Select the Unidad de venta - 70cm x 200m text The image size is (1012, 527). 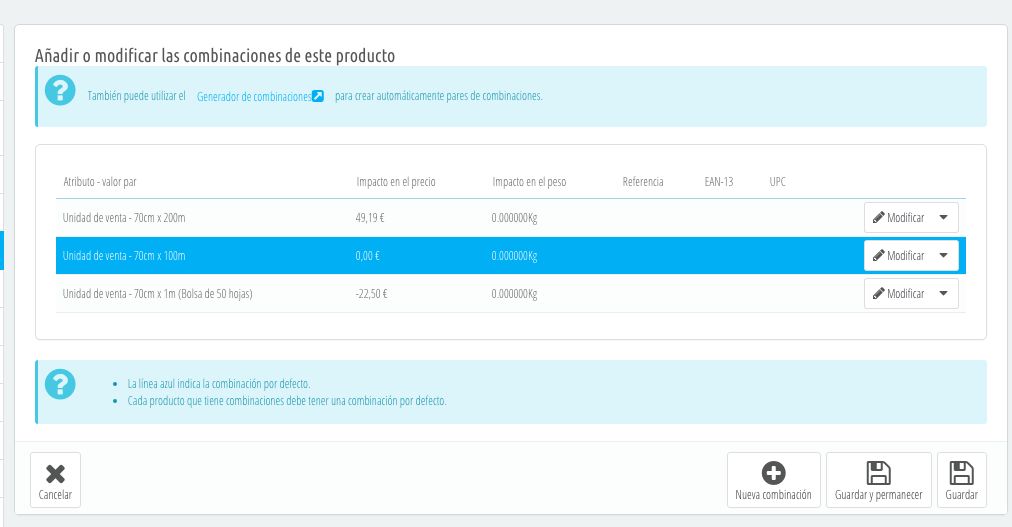point(124,217)
